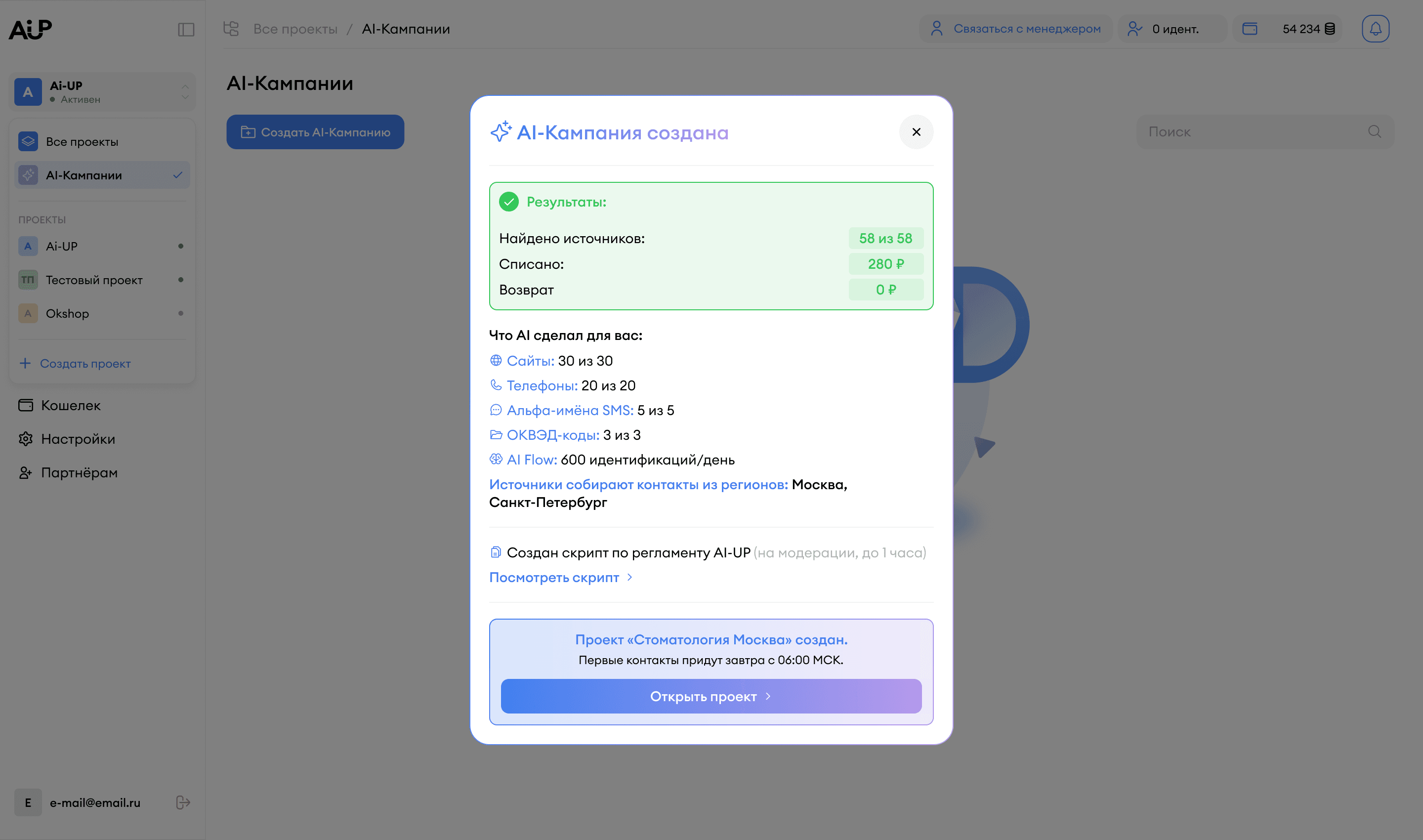The height and width of the screenshot is (840, 1423).
Task: Click Связаться с менеджером
Action: pyautogui.click(x=1016, y=29)
